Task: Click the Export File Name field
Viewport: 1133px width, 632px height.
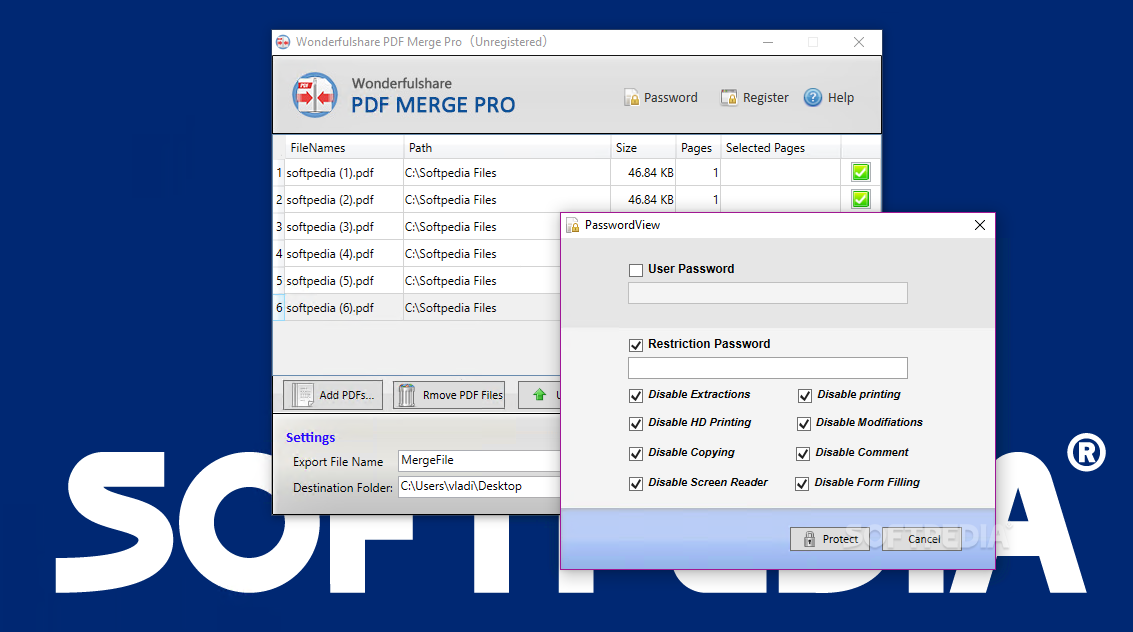Action: click(479, 460)
